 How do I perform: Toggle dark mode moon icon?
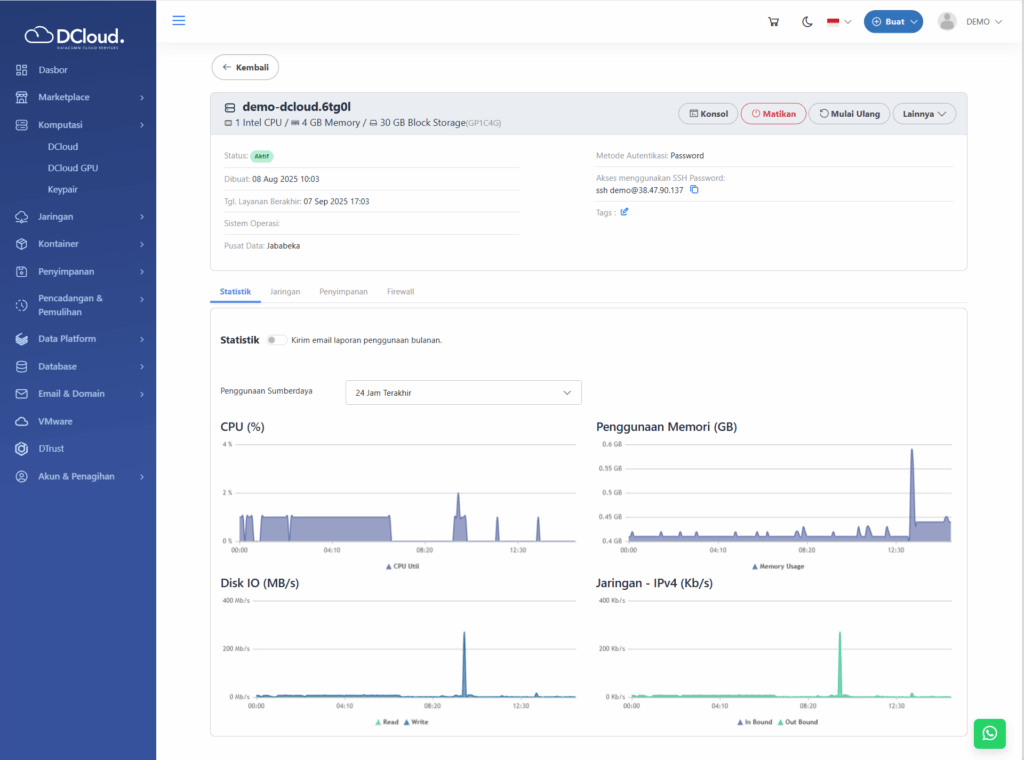(x=807, y=22)
